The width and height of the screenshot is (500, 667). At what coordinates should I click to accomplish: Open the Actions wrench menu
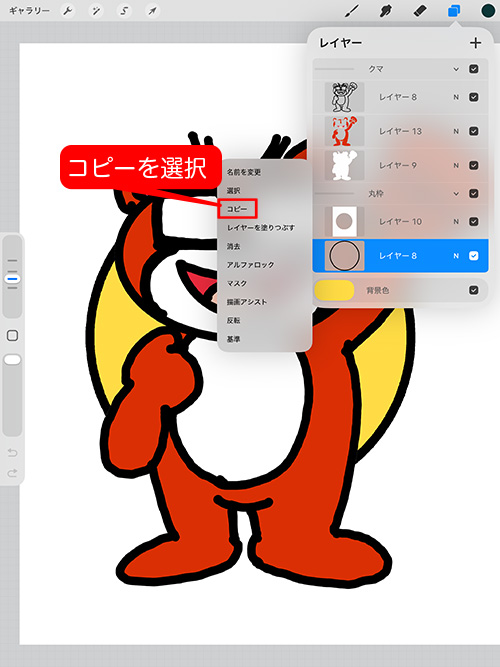(x=68, y=11)
